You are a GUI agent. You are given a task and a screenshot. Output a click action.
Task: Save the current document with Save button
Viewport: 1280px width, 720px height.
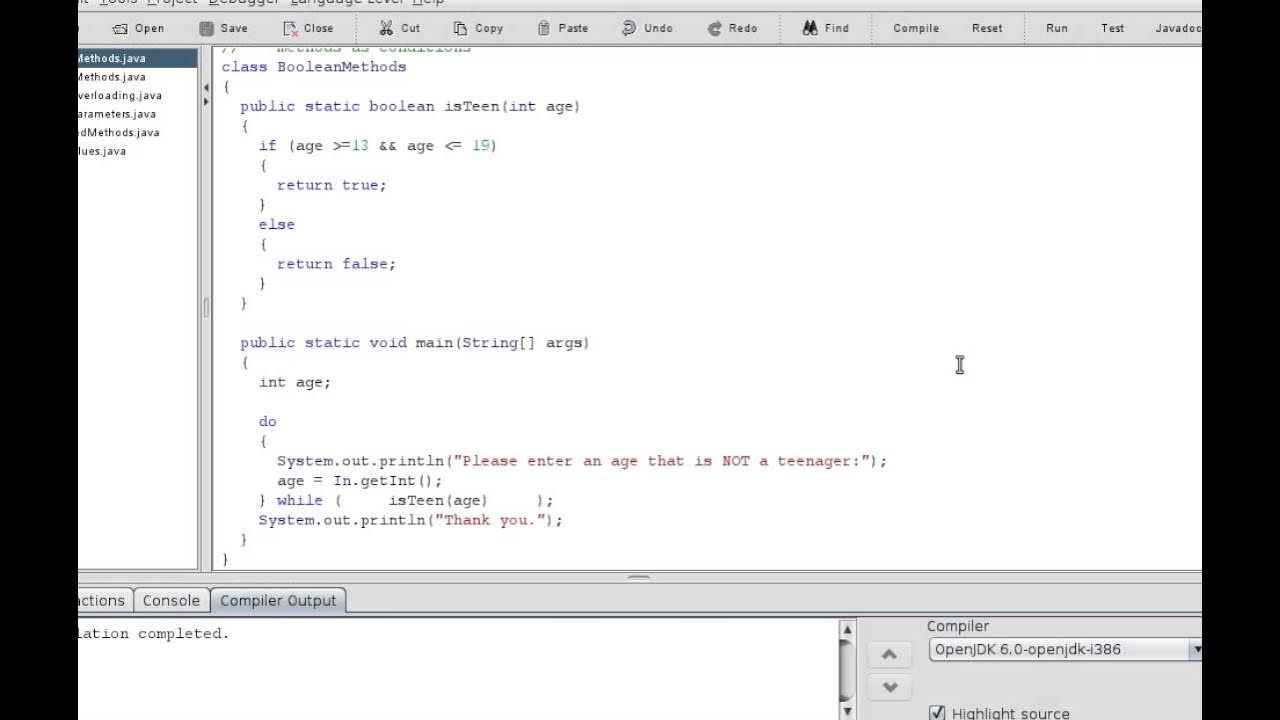coord(223,28)
